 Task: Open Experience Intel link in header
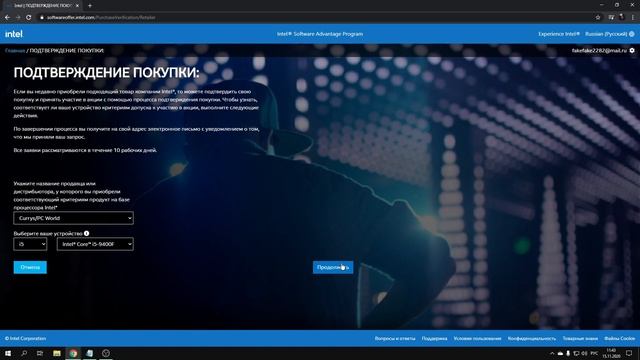(559, 34)
